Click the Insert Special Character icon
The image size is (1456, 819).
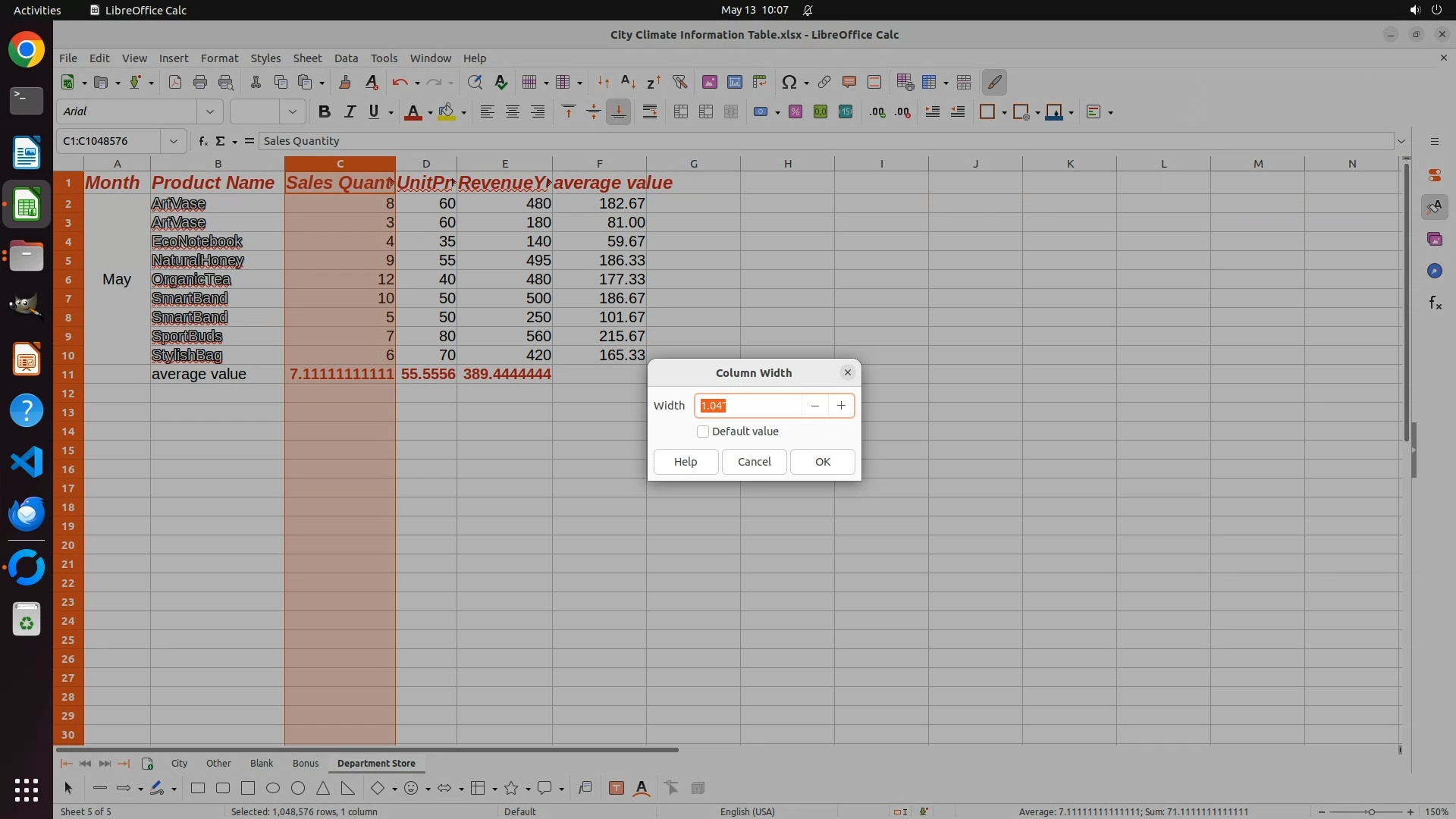point(789,82)
